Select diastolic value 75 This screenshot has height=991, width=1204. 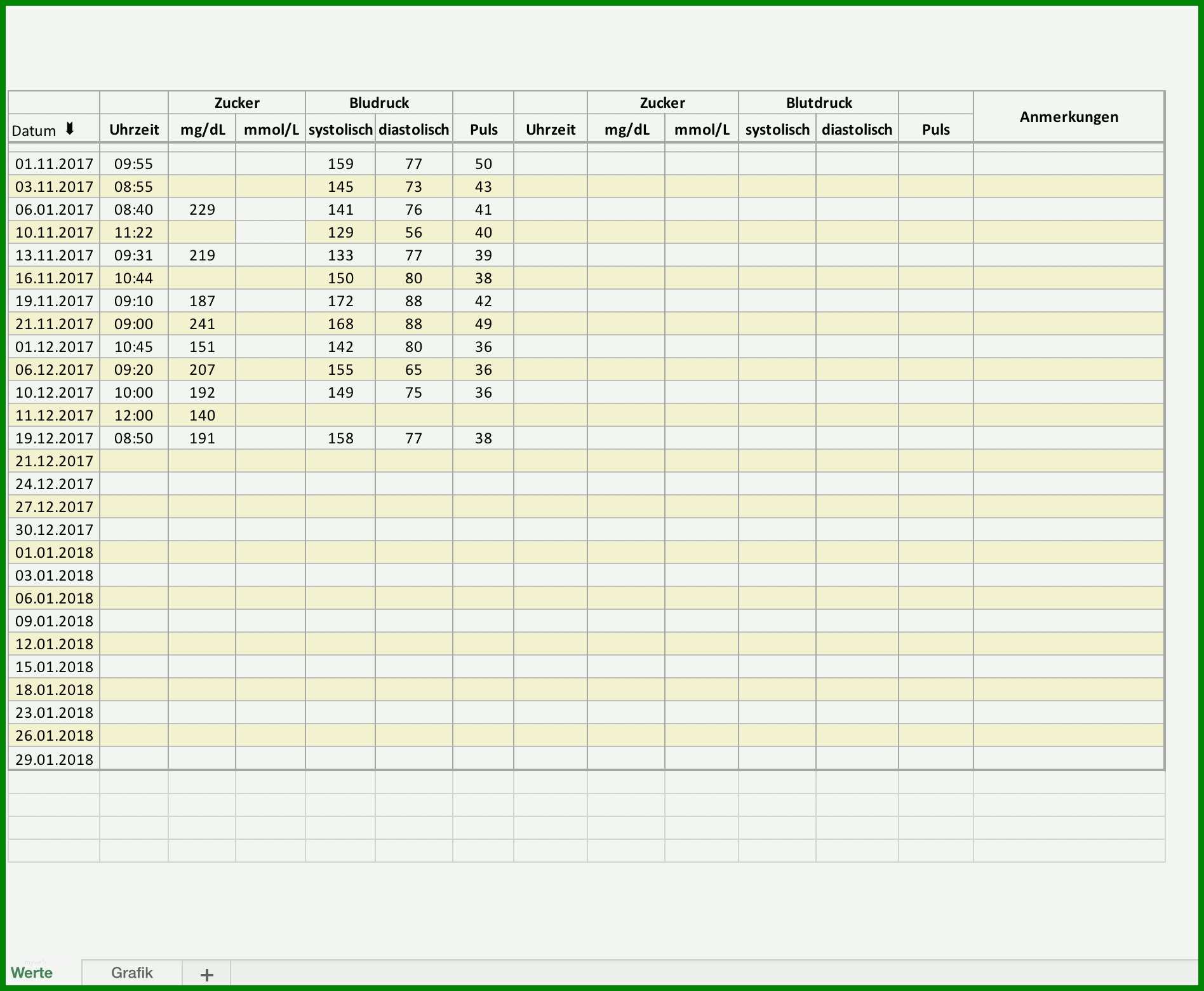413,393
